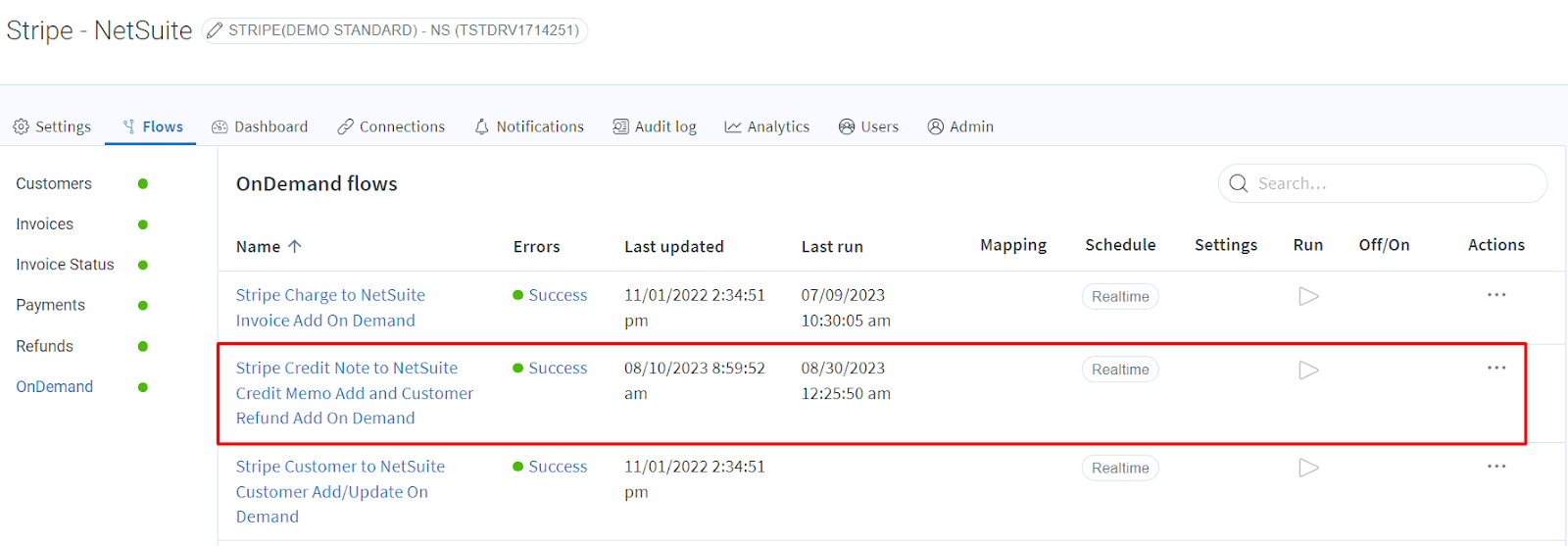
Task: Click green status dot next to Customers
Action: pyautogui.click(x=143, y=183)
